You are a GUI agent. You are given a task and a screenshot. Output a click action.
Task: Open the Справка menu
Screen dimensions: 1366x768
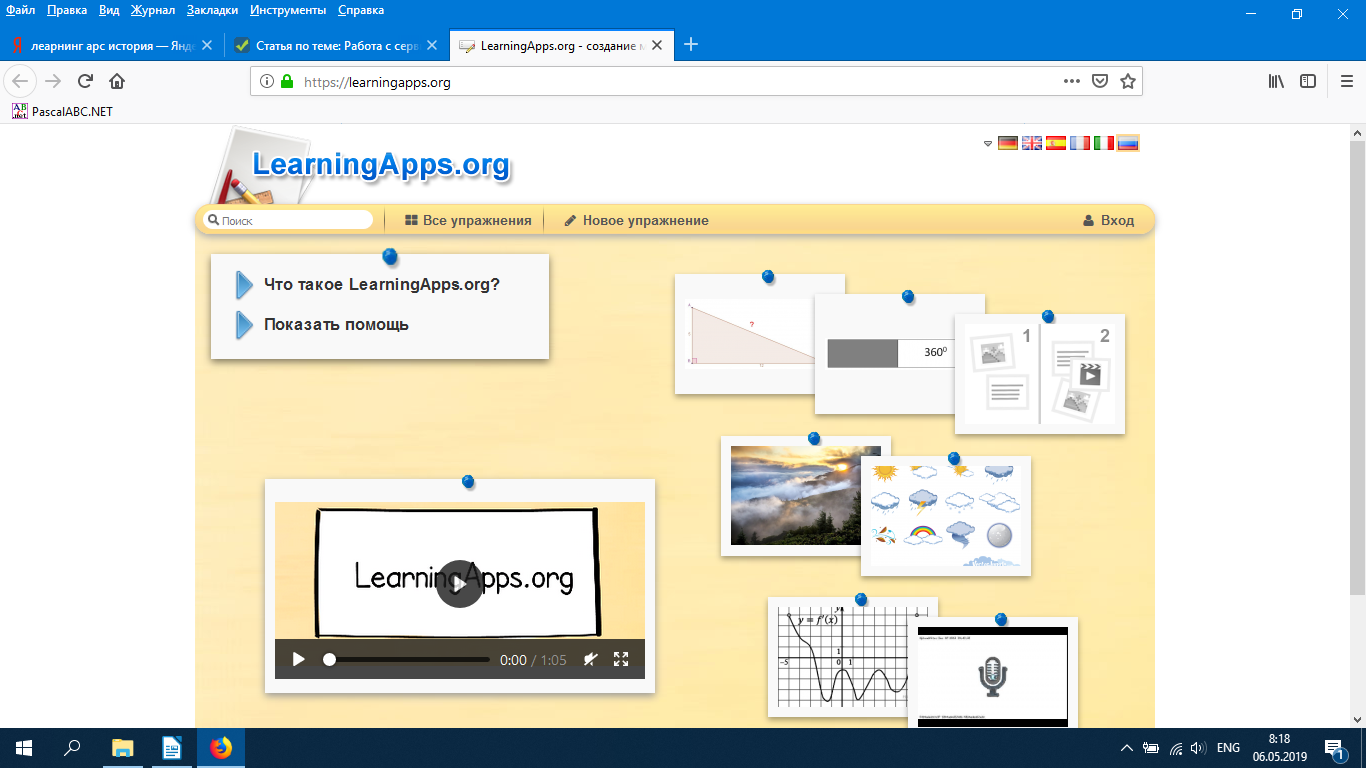point(361,10)
